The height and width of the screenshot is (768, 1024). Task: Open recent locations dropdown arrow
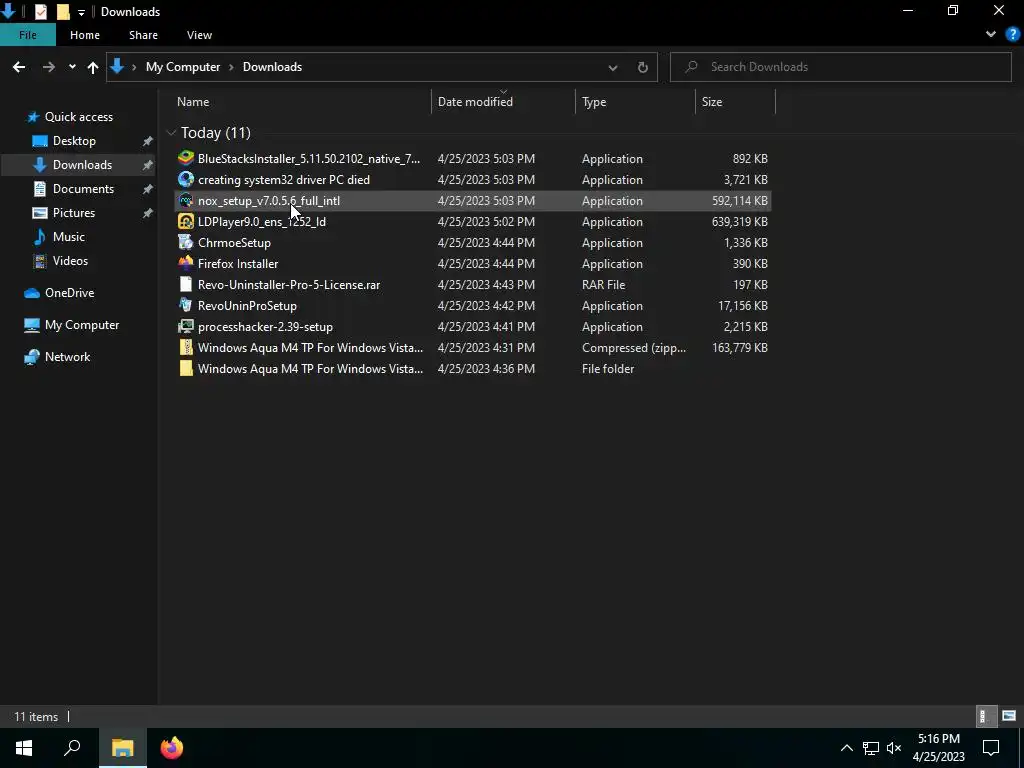point(72,67)
